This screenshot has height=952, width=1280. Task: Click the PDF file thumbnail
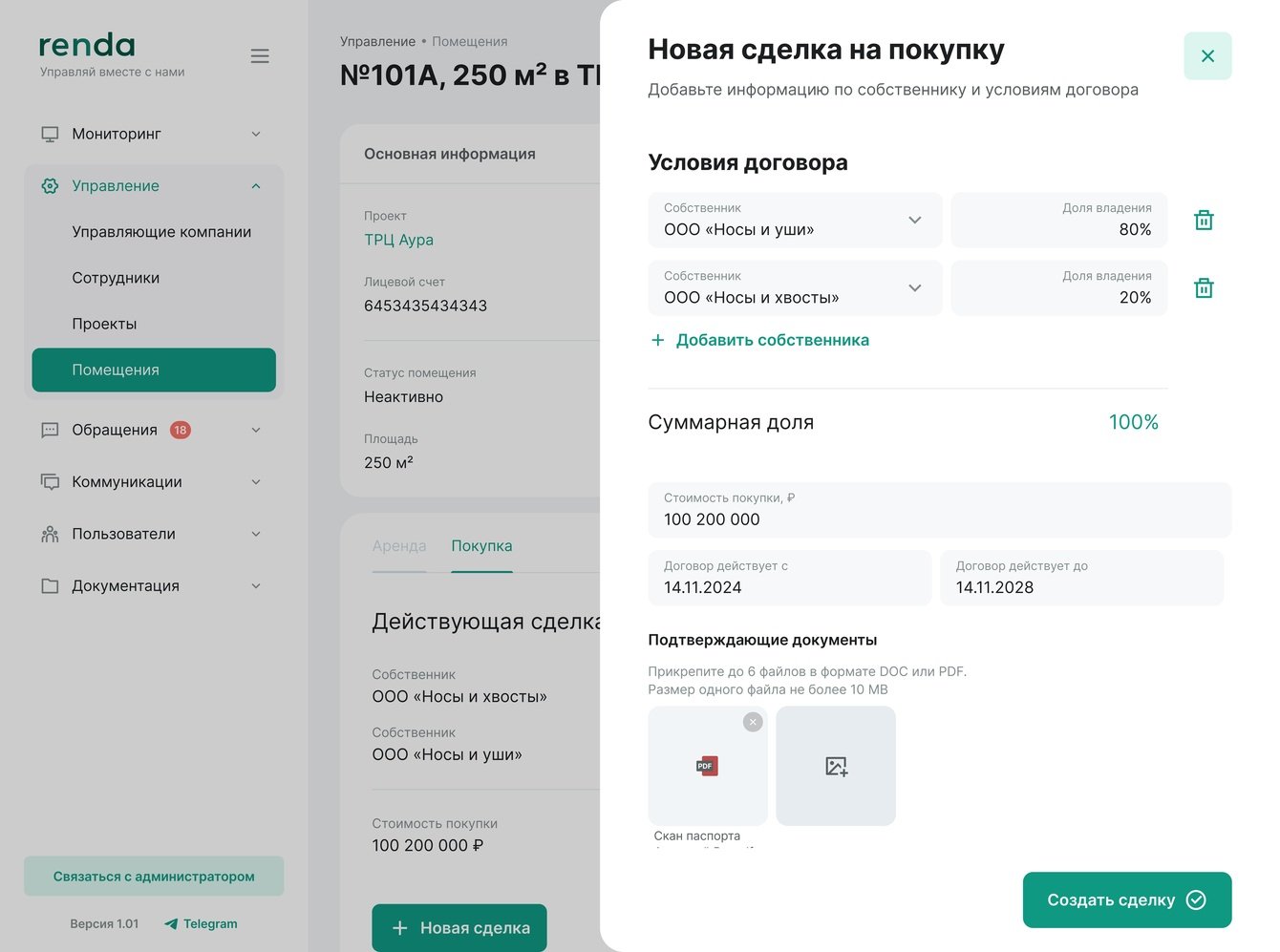(x=707, y=766)
